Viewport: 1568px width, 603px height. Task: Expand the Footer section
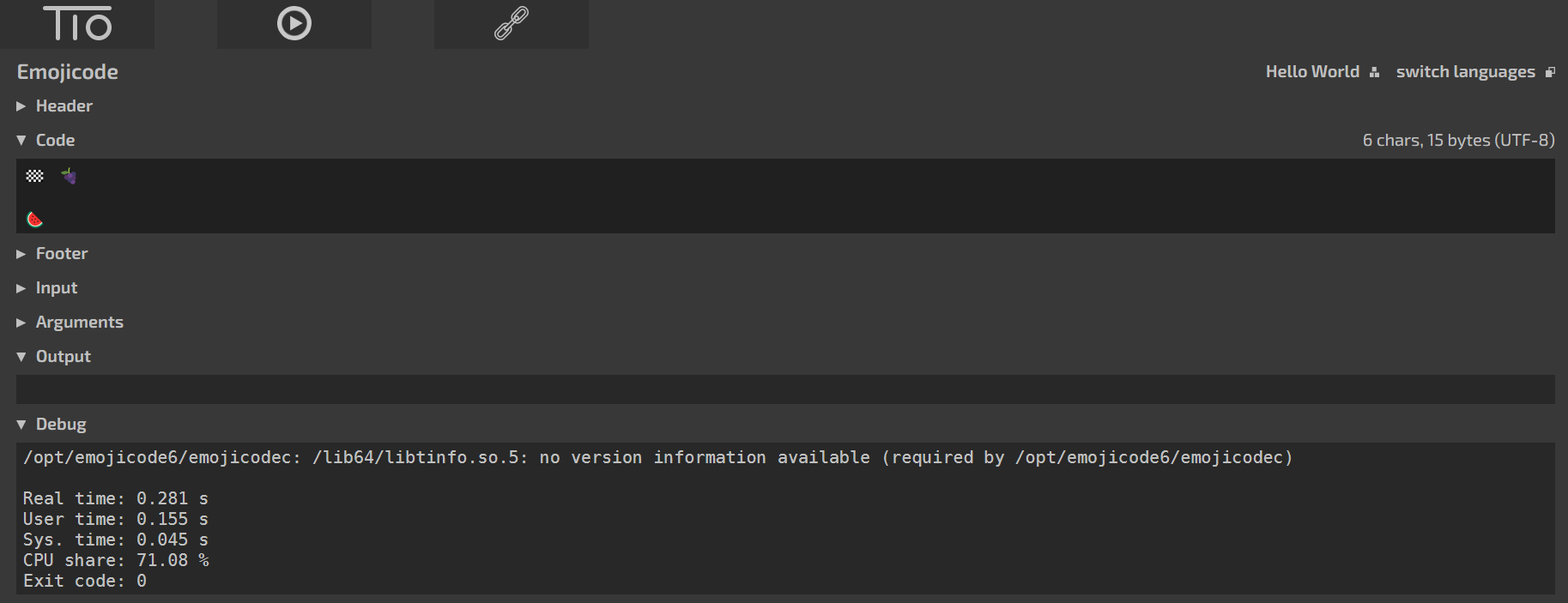tap(51, 254)
